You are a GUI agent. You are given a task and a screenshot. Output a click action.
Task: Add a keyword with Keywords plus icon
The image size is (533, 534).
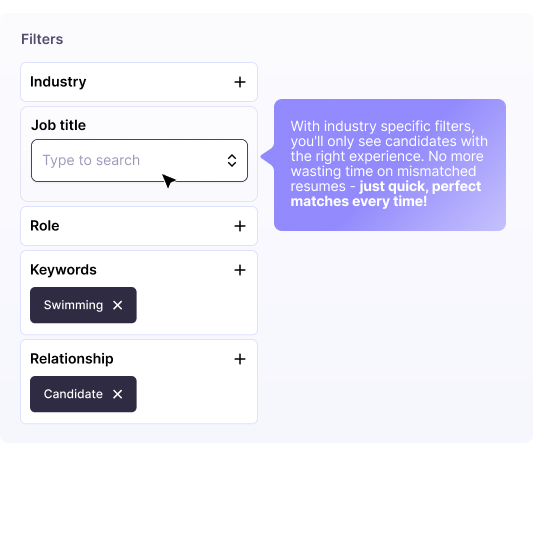[240, 270]
